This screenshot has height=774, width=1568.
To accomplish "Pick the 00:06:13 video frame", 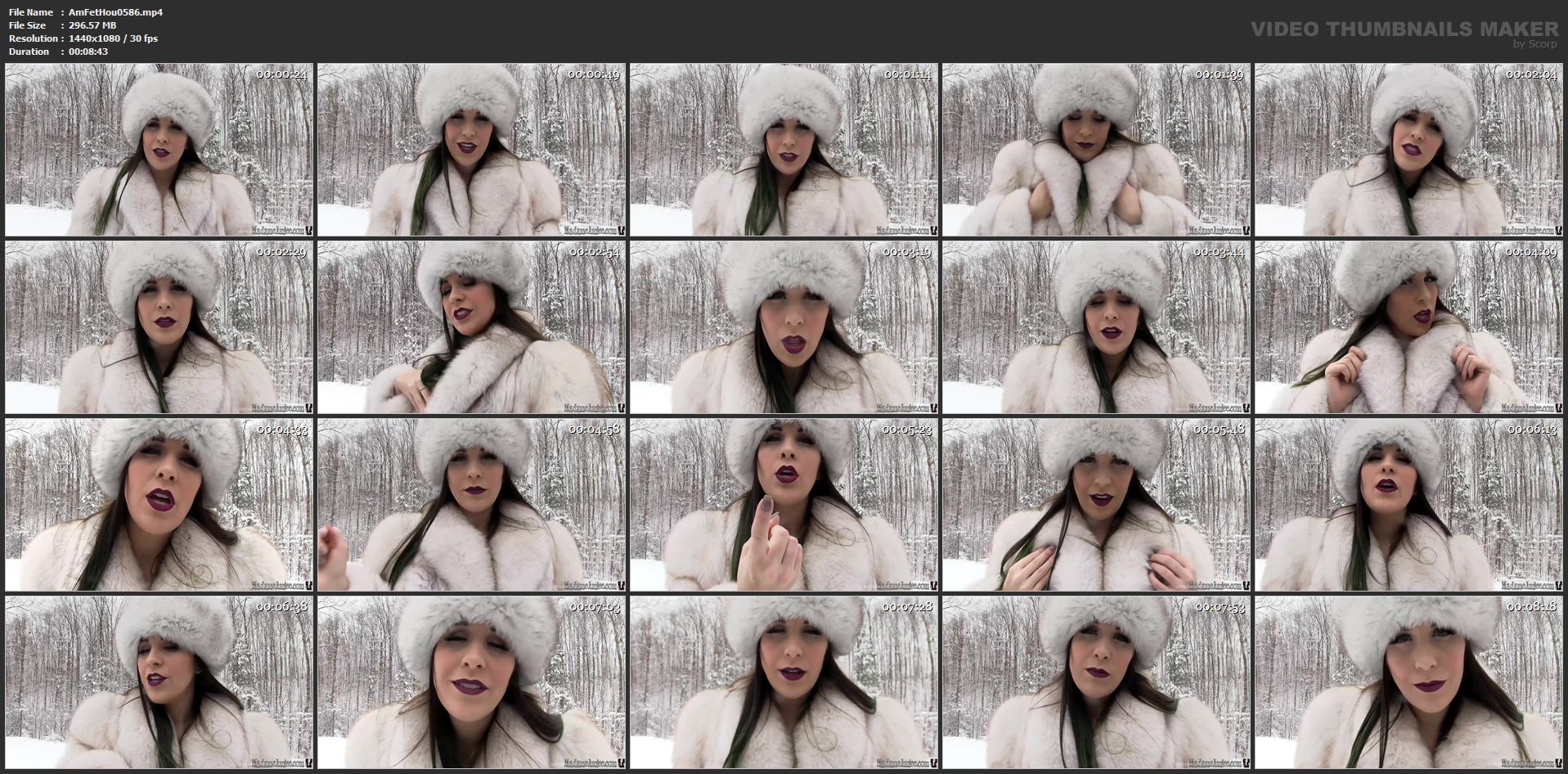I will click(x=1409, y=505).
